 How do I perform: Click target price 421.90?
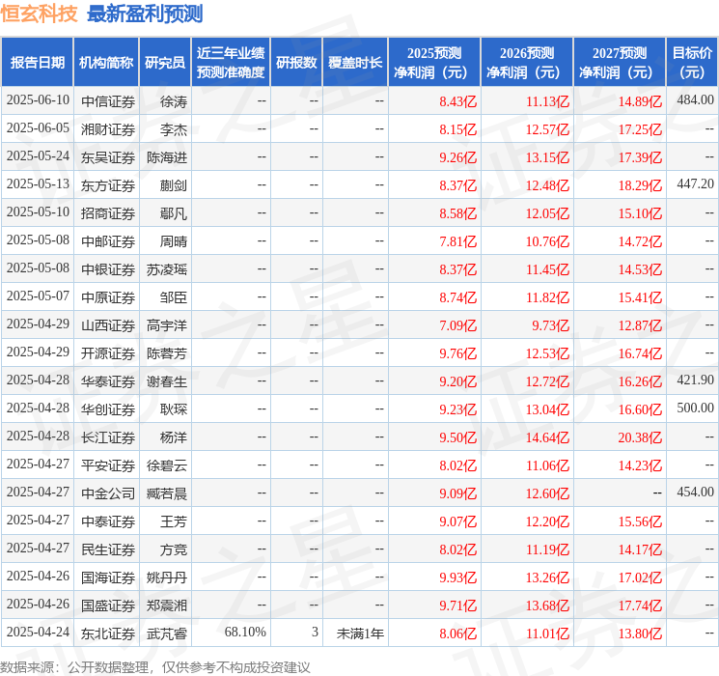tap(695, 380)
